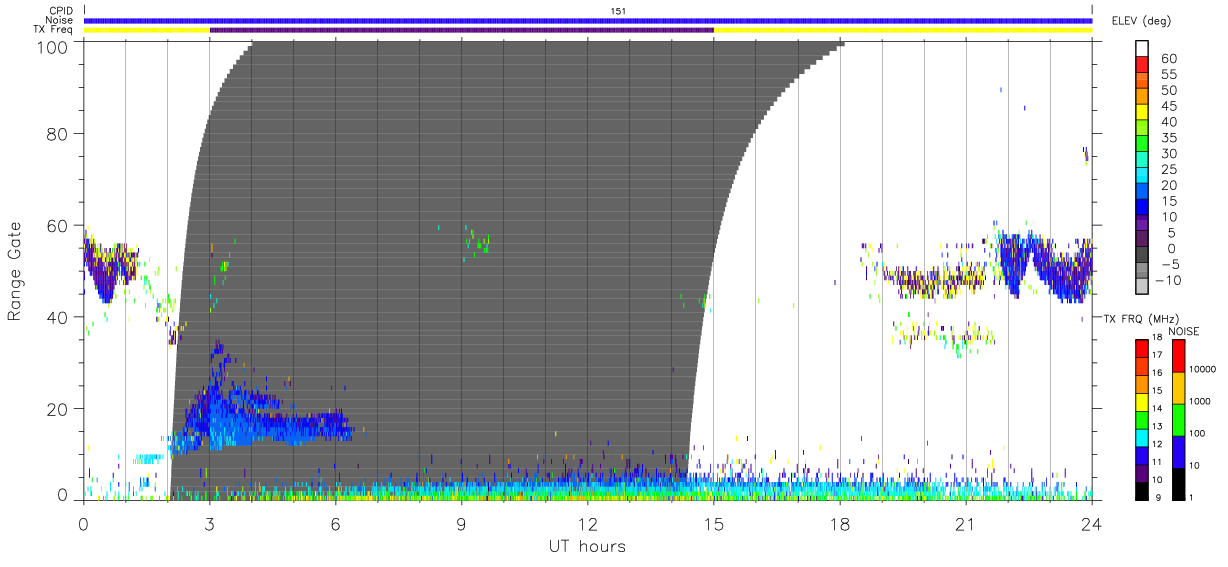Click ELEV colorbar label 55
The width and height of the screenshot is (1228, 567).
(1167, 75)
